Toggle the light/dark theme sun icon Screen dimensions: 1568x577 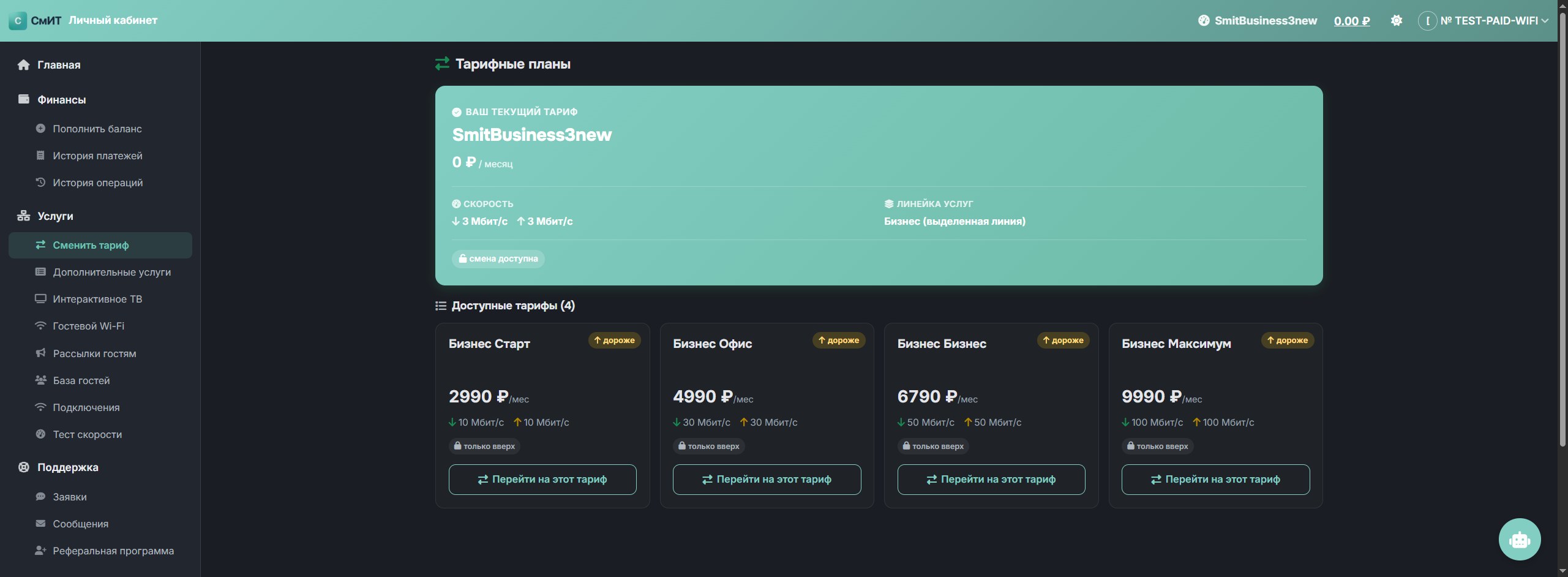tap(1396, 21)
